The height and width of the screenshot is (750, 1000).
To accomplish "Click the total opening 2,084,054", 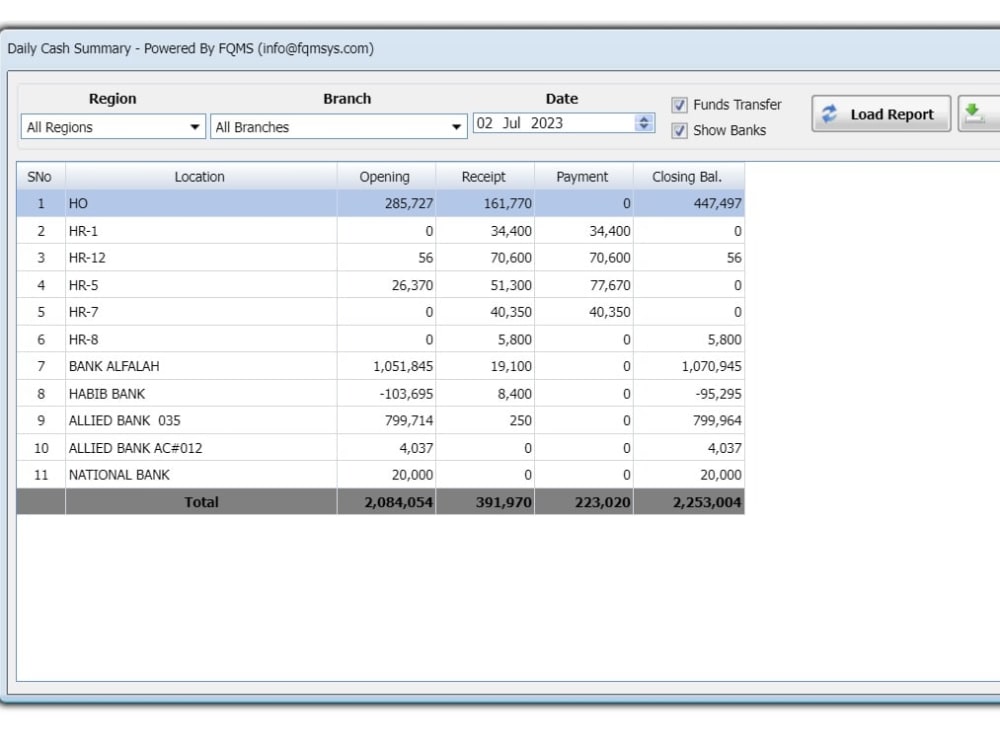I will point(399,503).
